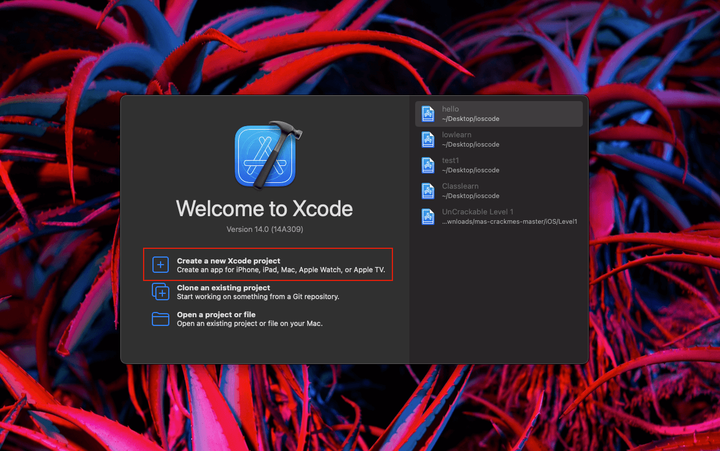Click the UnCrackable Level 1 project icon
The width and height of the screenshot is (720, 451).
click(428, 217)
